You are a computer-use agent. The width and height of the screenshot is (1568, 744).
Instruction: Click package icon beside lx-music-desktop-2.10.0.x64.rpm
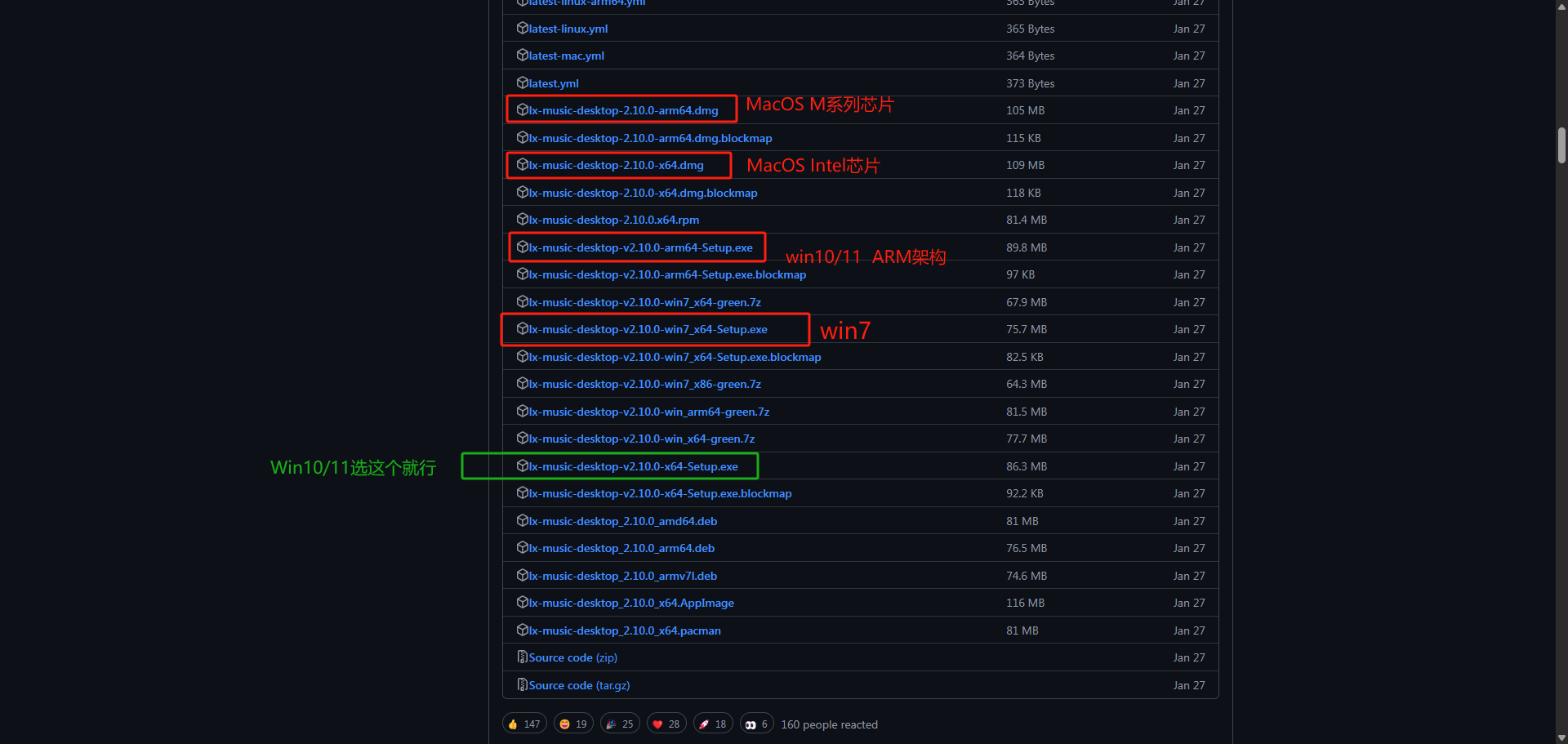tap(523, 220)
